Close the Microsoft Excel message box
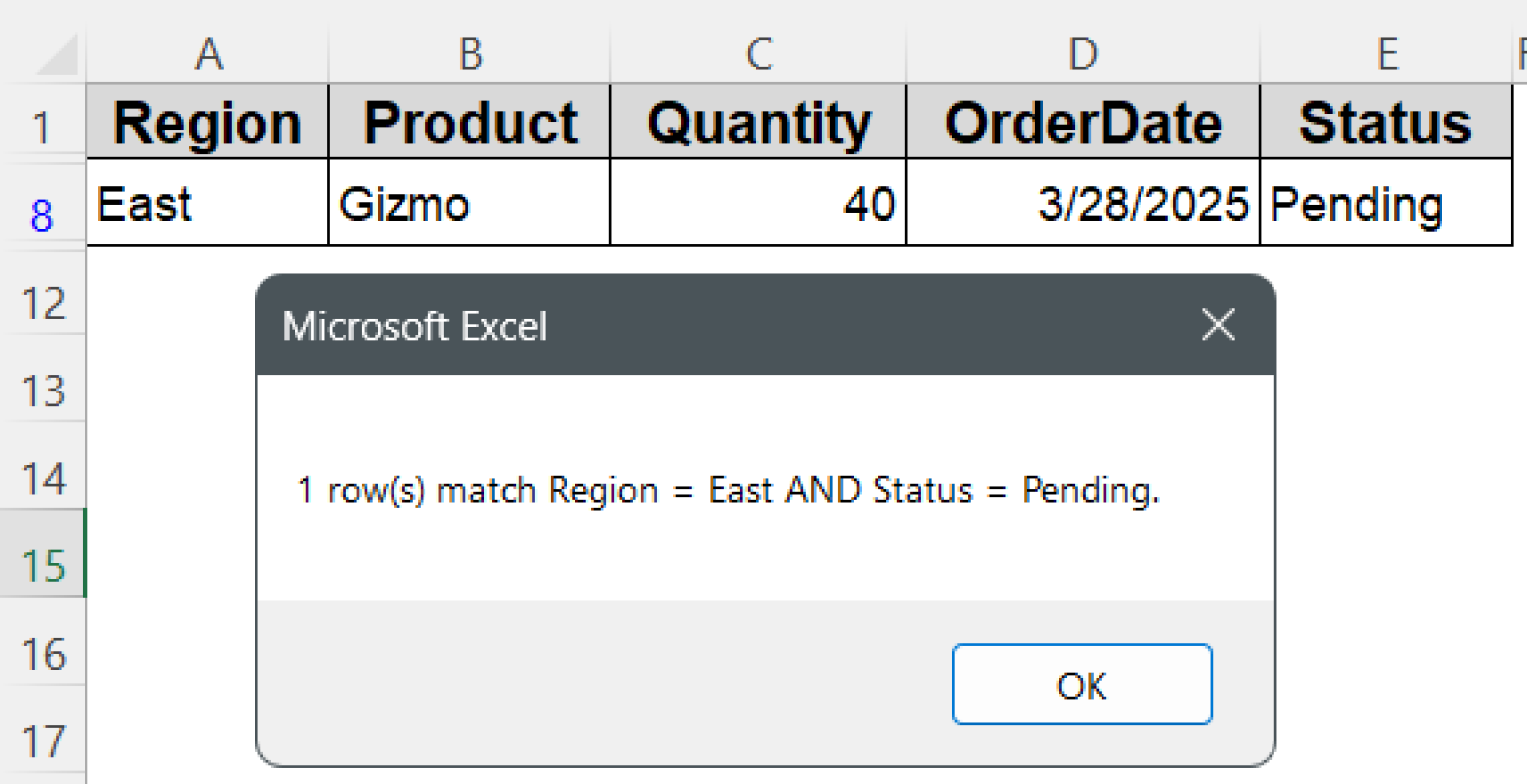The image size is (1527, 784). tap(1217, 325)
